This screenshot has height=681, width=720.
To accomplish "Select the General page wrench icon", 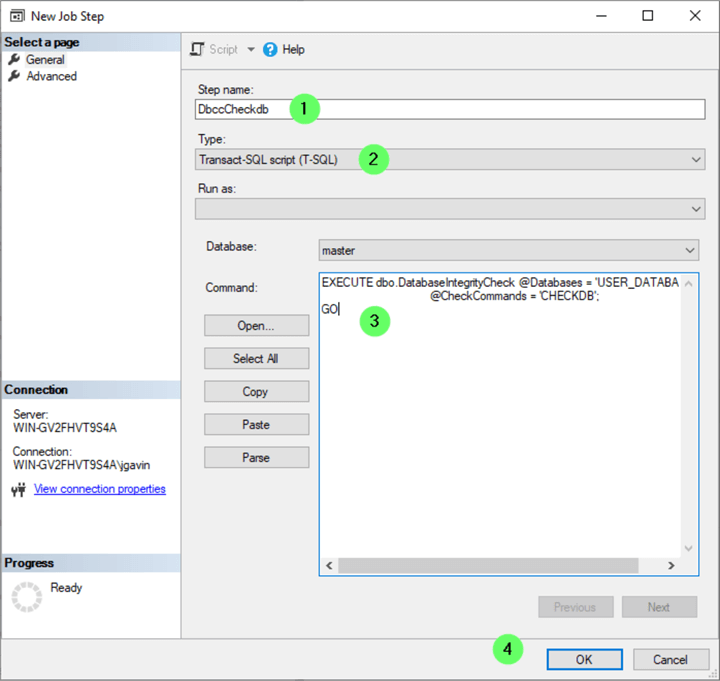I will 14,60.
